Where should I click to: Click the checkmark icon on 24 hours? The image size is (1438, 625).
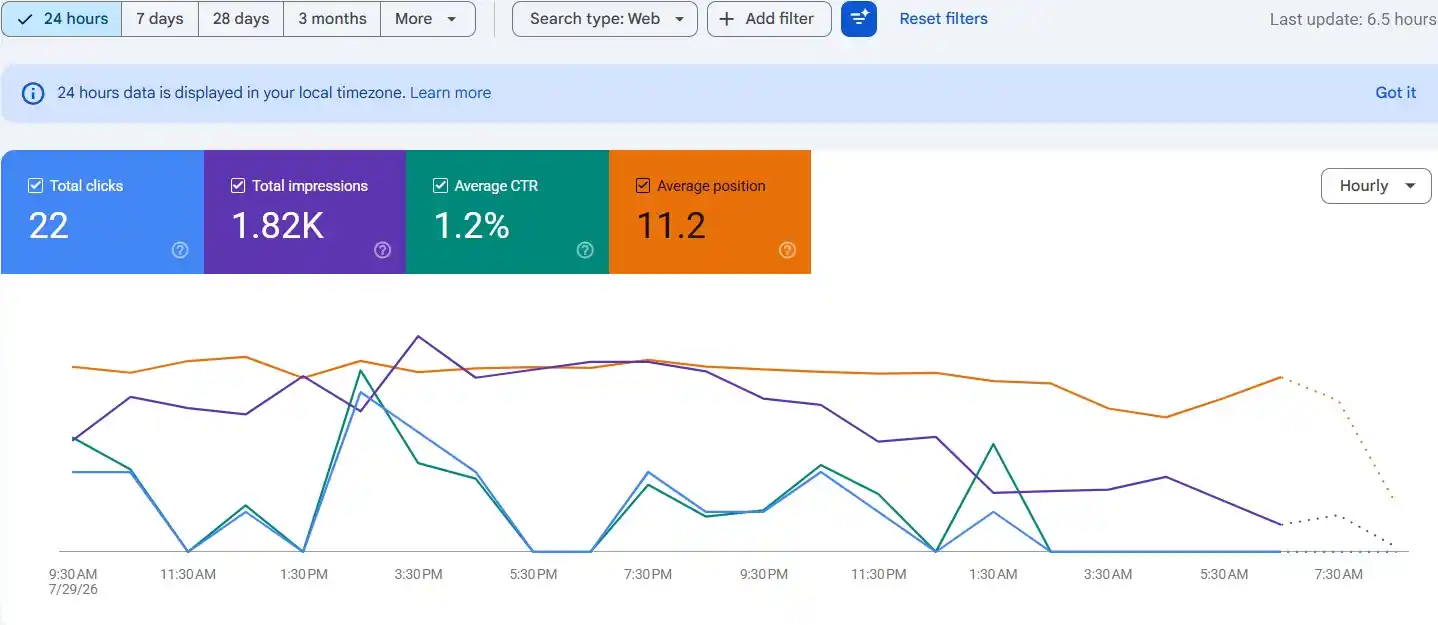click(26, 19)
